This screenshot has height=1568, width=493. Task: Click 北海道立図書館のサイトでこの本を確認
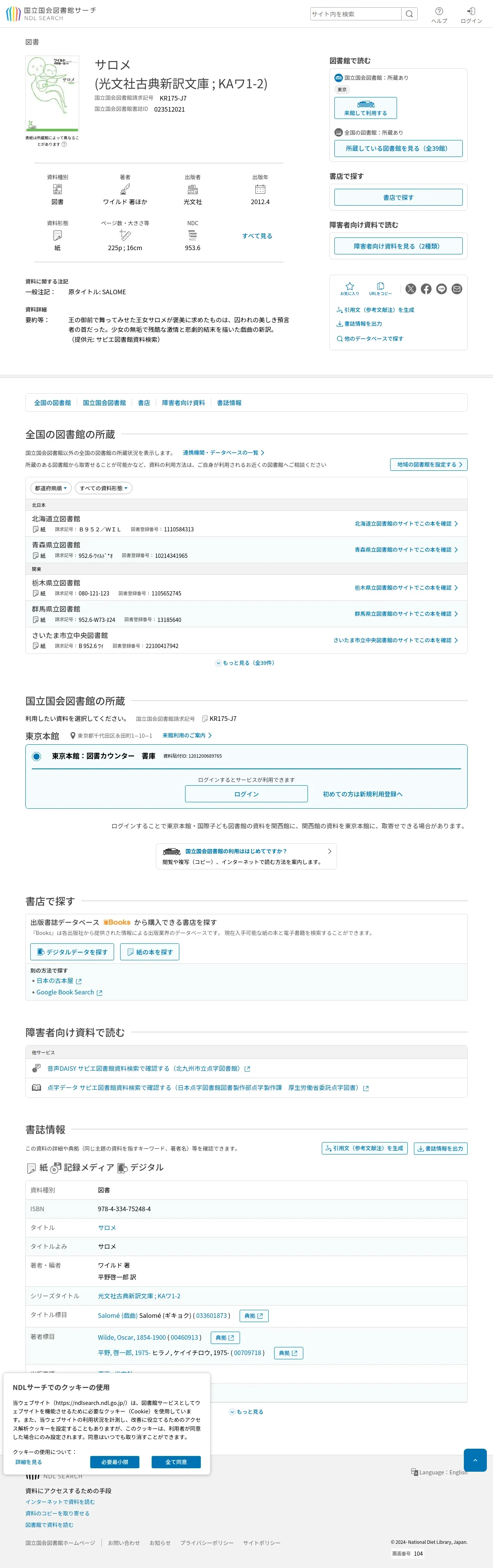click(x=406, y=523)
